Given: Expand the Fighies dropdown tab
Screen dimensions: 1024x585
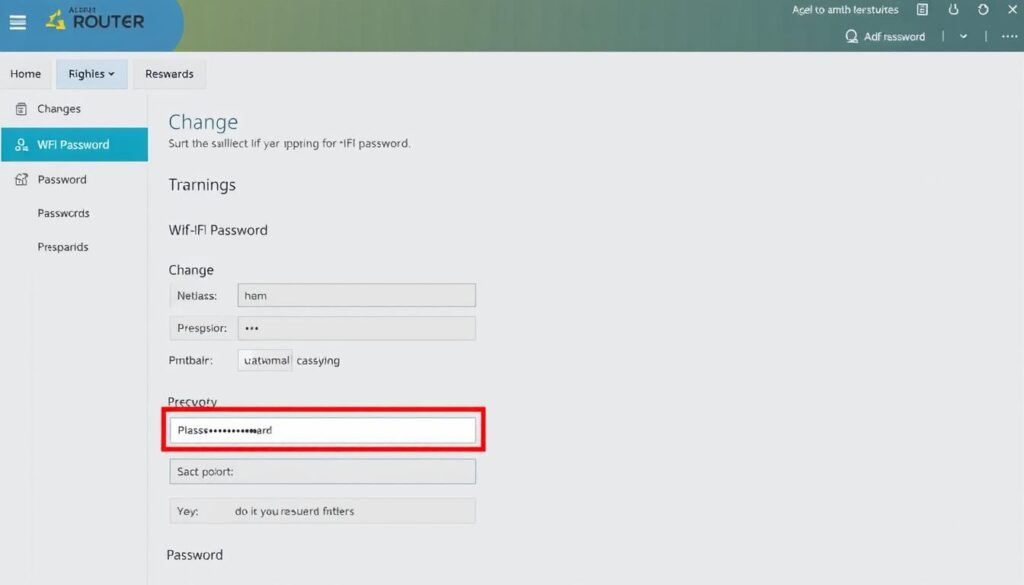Looking at the screenshot, I should point(91,74).
